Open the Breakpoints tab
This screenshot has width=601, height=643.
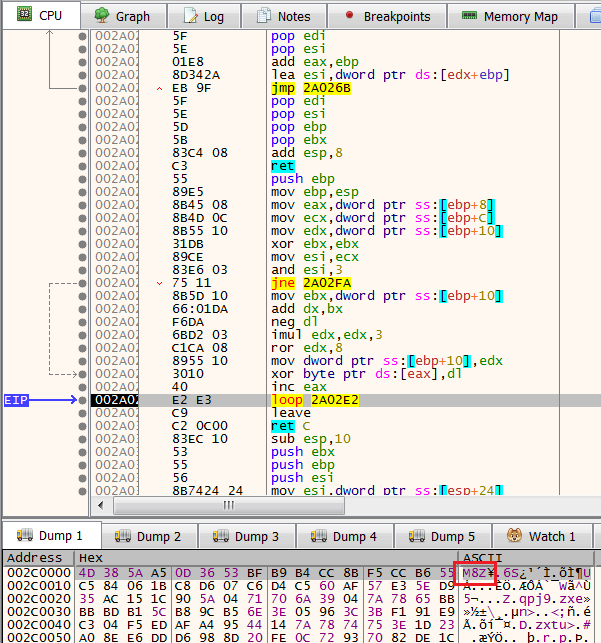point(387,16)
